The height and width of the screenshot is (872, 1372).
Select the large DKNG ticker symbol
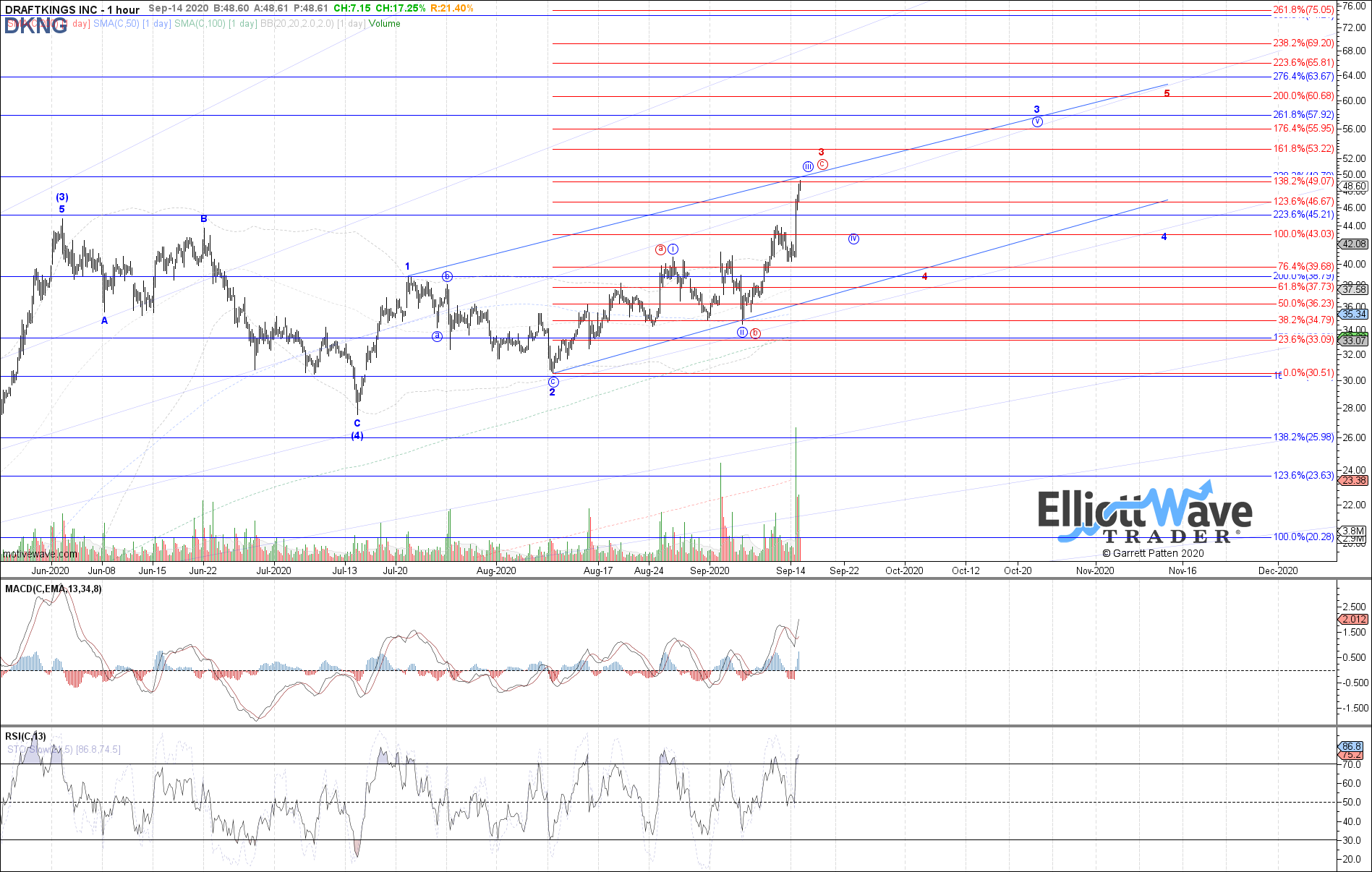click(35, 26)
